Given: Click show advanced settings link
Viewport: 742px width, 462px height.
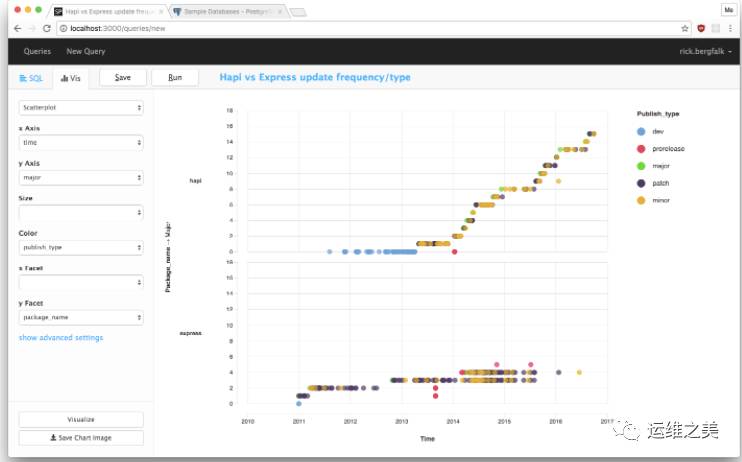Looking at the screenshot, I should point(61,338).
